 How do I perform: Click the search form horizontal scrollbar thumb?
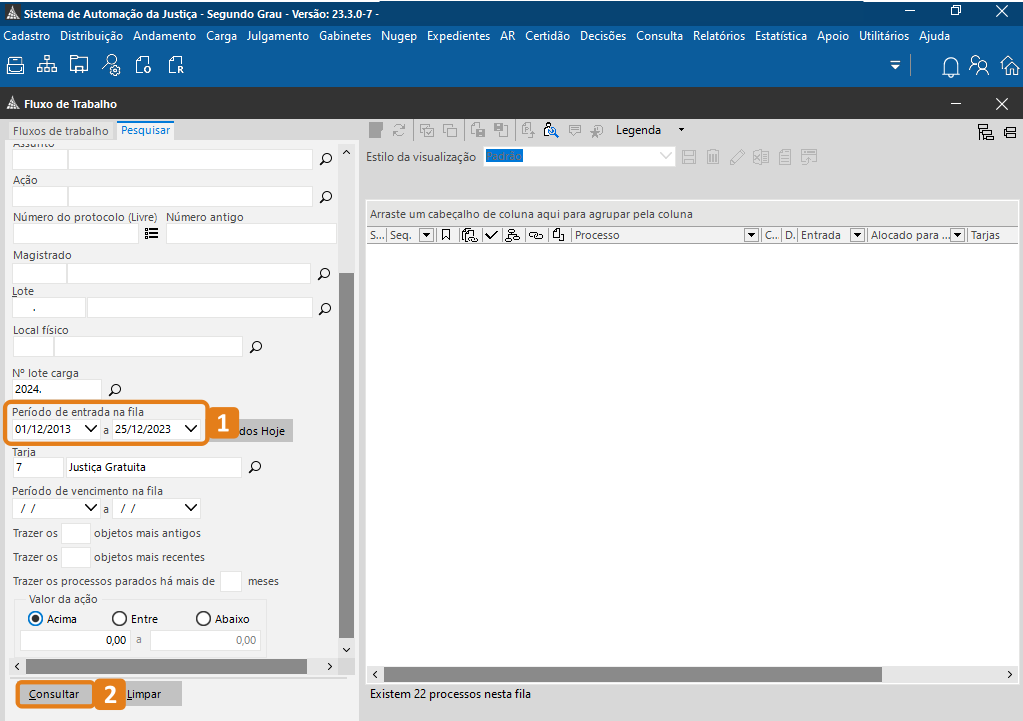[x=166, y=666]
